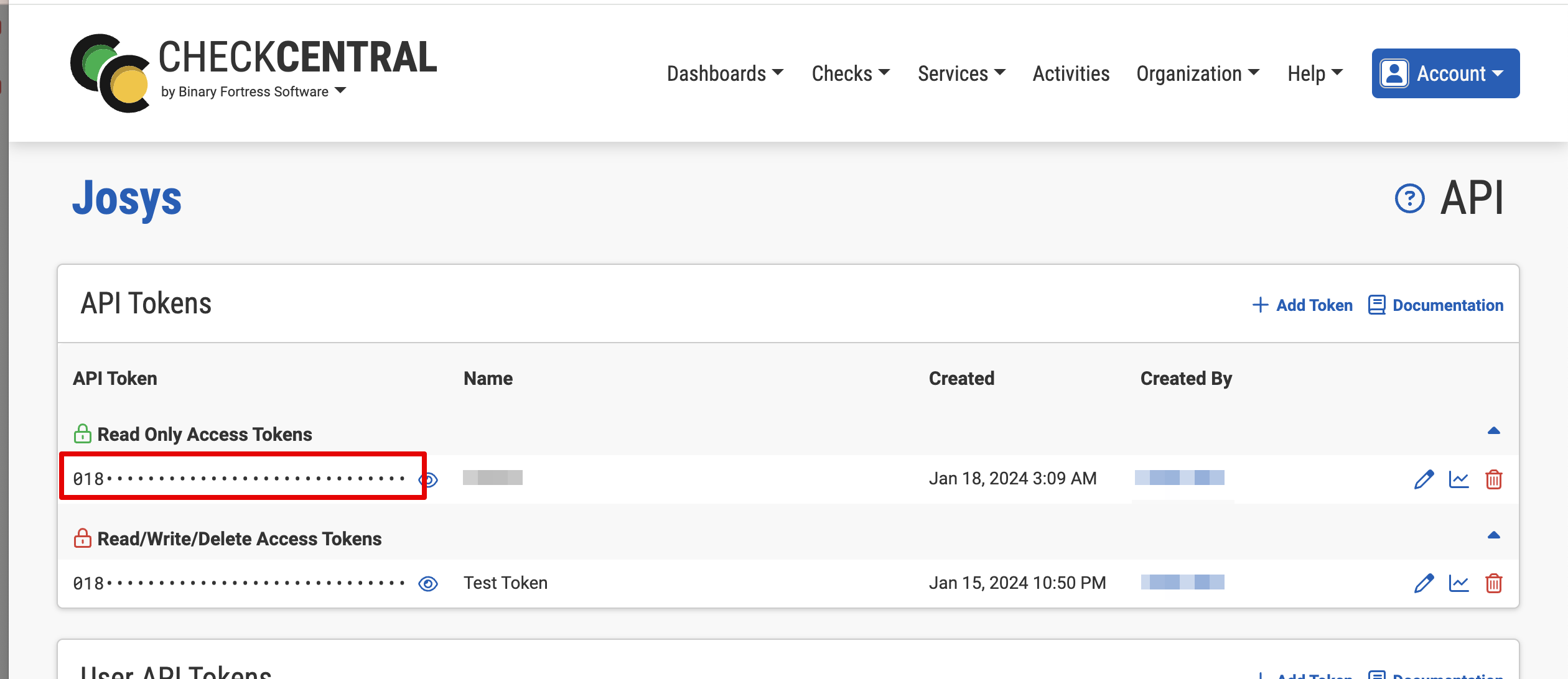The image size is (1568, 679).
Task: Click edit pencil for read-only token
Action: pos(1424,479)
